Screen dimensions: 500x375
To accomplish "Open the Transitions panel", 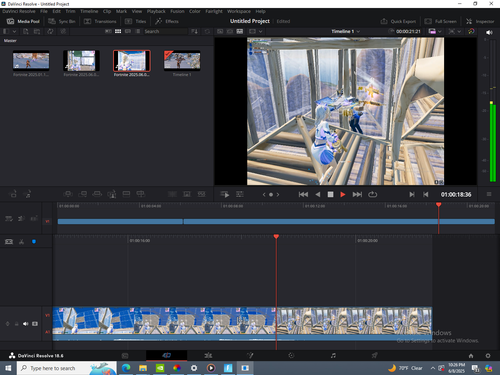I will [100, 21].
